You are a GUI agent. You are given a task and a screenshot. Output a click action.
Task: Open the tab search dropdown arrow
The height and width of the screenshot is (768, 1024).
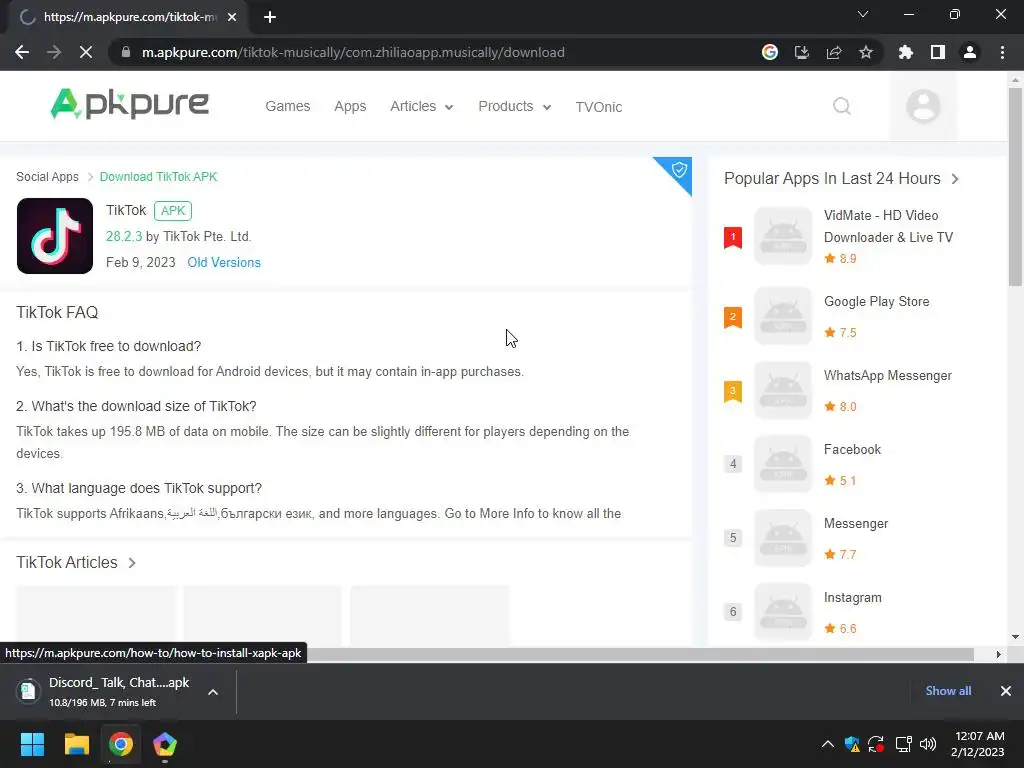tap(863, 14)
